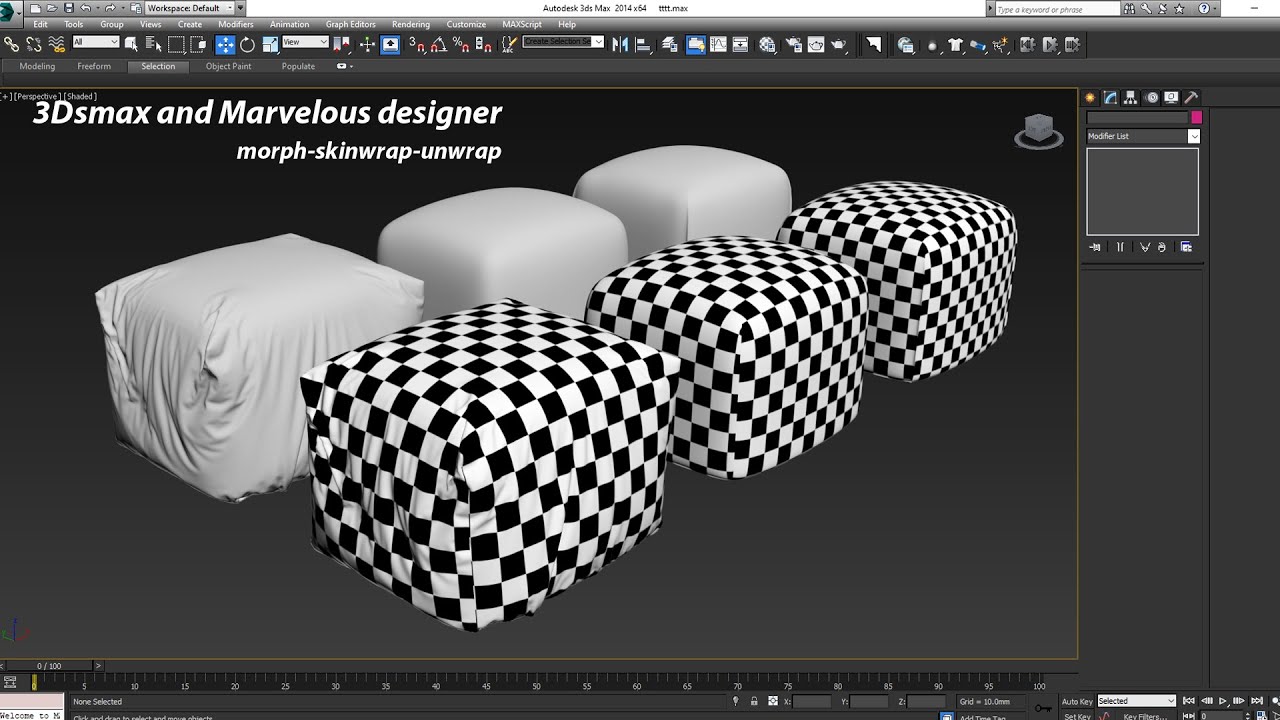Open the Modify command panel tab
The width and height of the screenshot is (1280, 720).
click(1110, 98)
